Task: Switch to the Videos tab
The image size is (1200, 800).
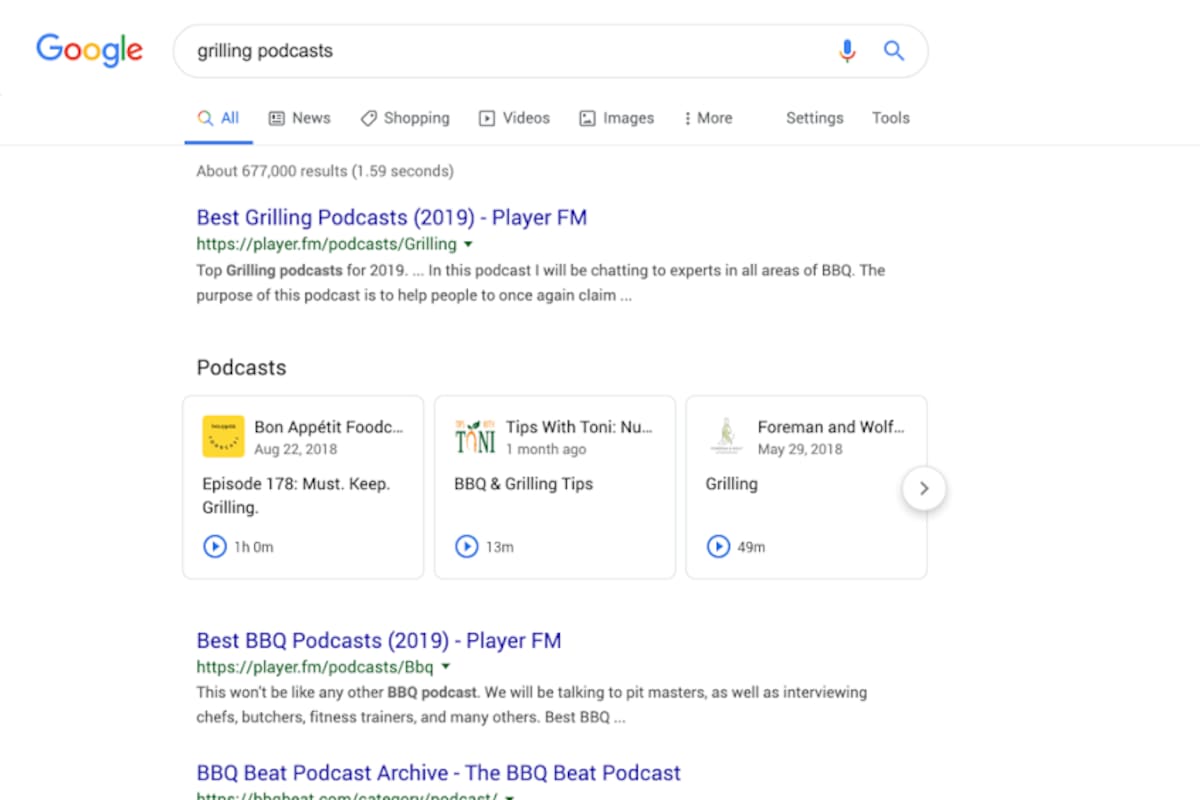Action: 514,118
